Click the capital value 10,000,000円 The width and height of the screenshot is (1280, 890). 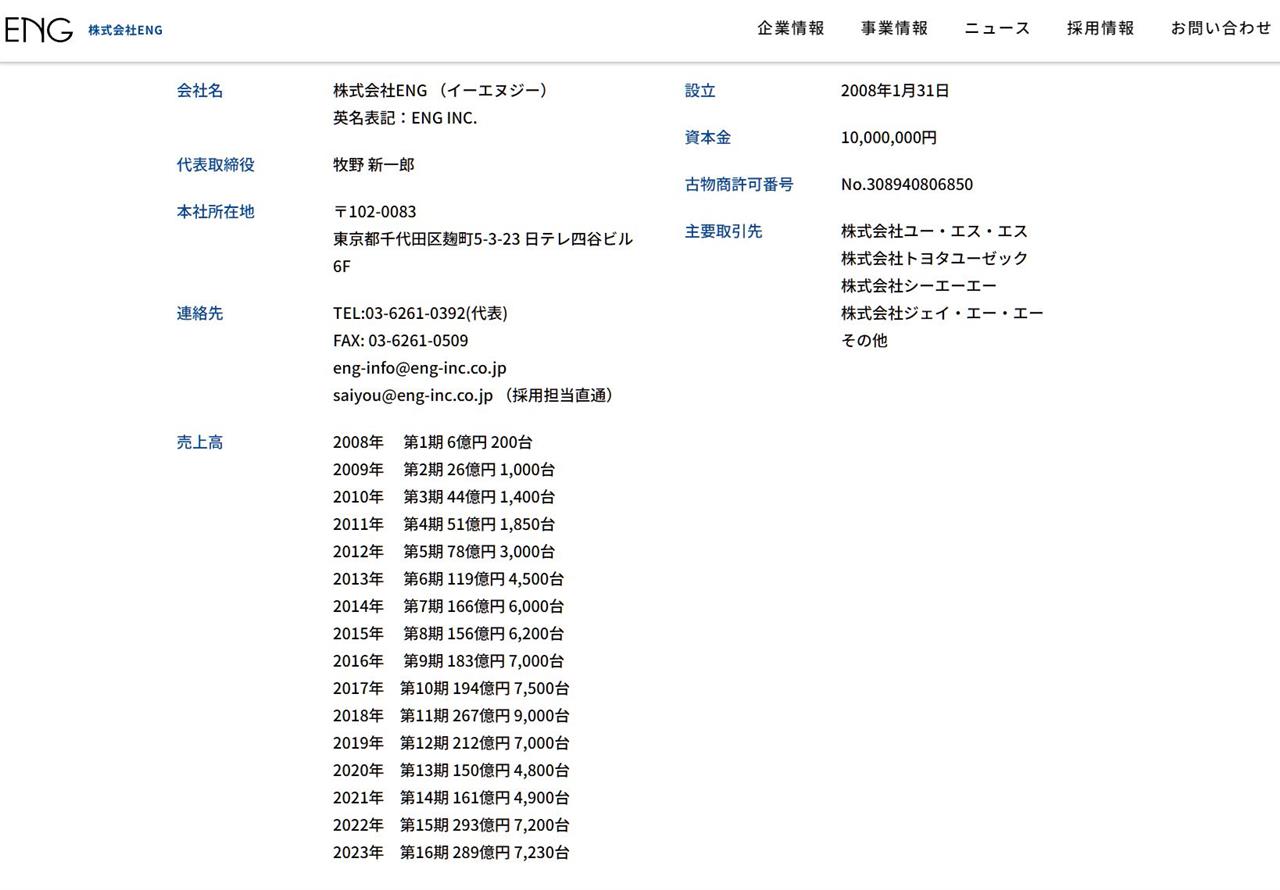pyautogui.click(x=889, y=137)
